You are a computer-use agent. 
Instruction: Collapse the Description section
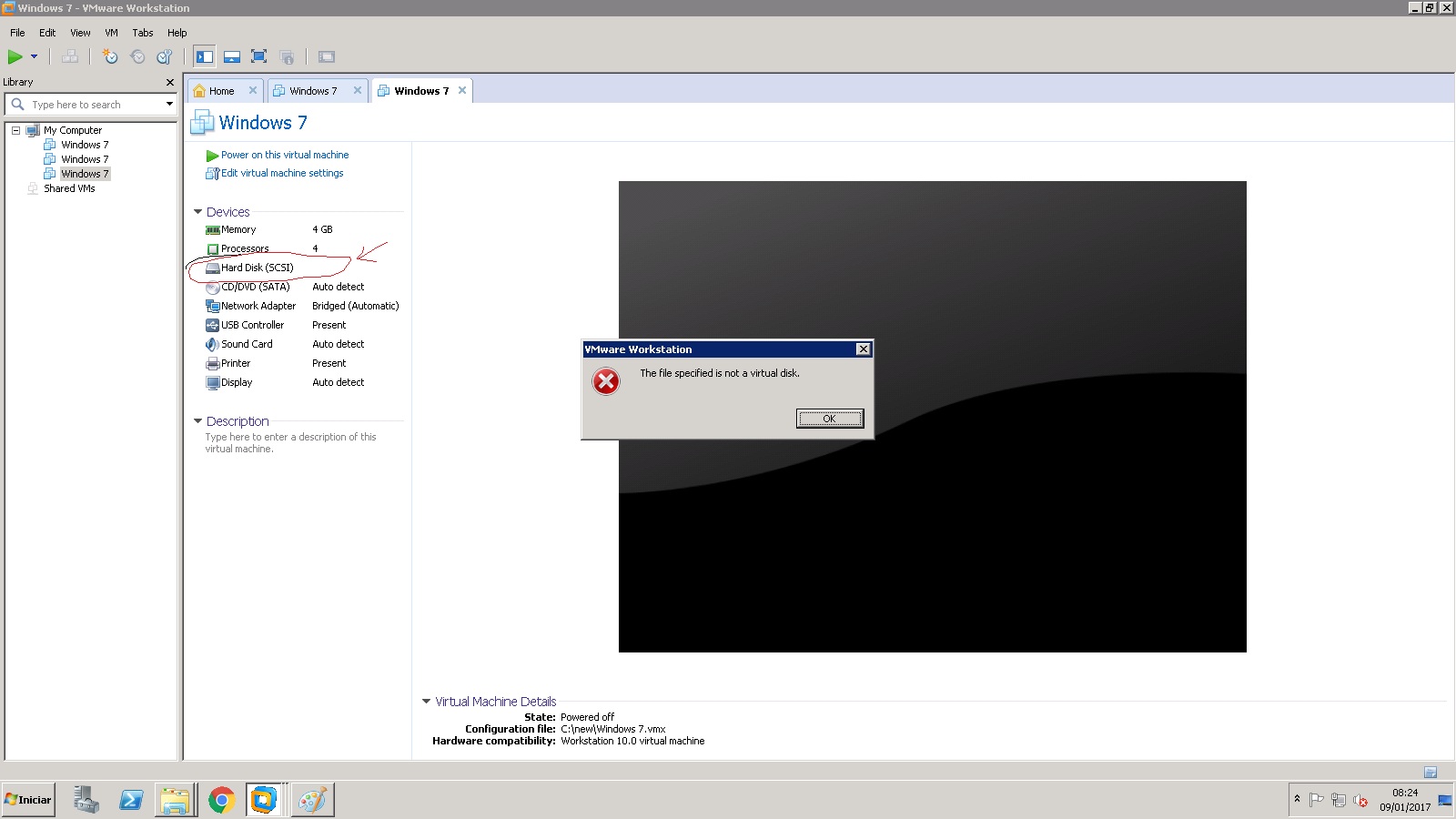pos(197,421)
